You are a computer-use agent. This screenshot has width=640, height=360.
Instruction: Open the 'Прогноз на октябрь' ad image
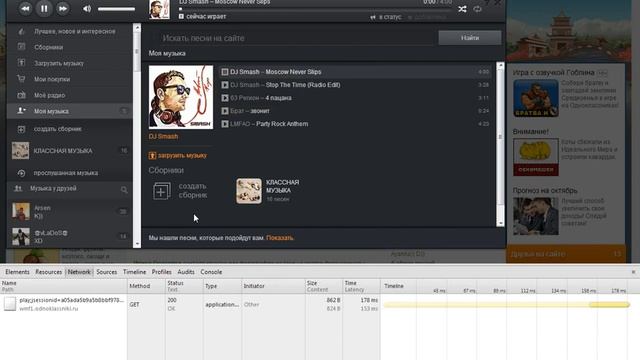pos(536,216)
